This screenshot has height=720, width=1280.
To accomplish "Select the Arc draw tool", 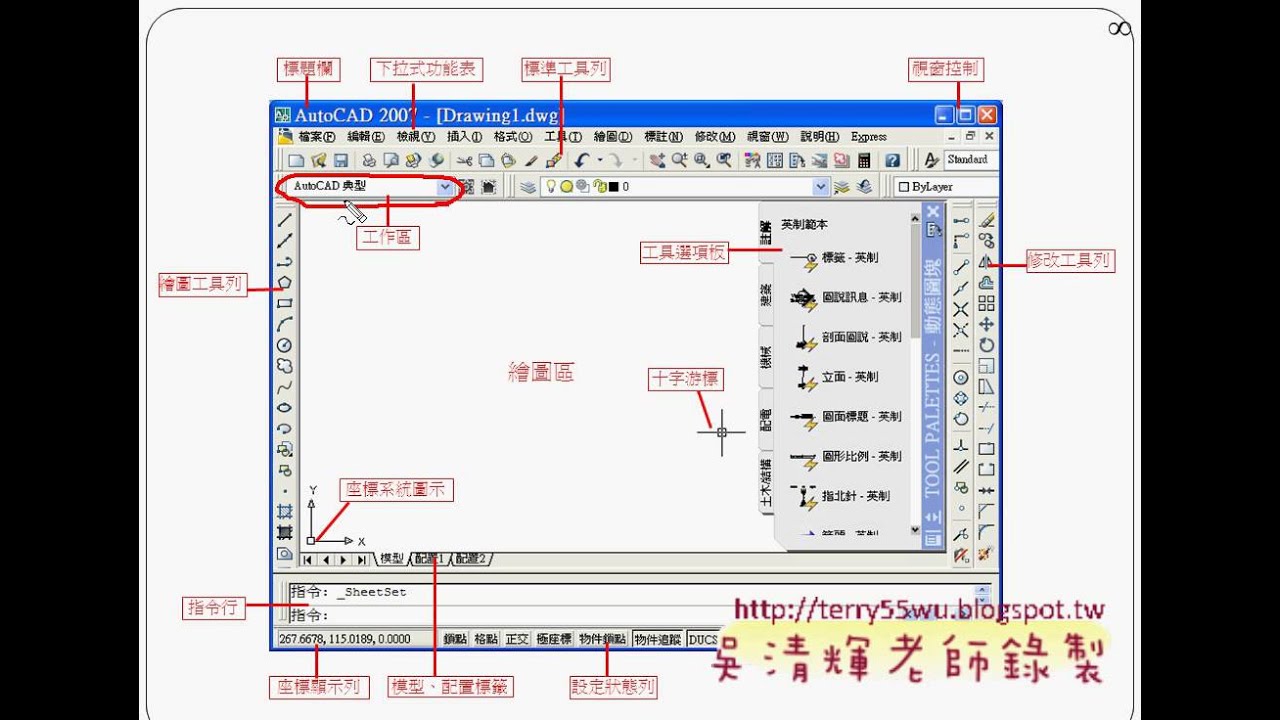I will click(285, 324).
